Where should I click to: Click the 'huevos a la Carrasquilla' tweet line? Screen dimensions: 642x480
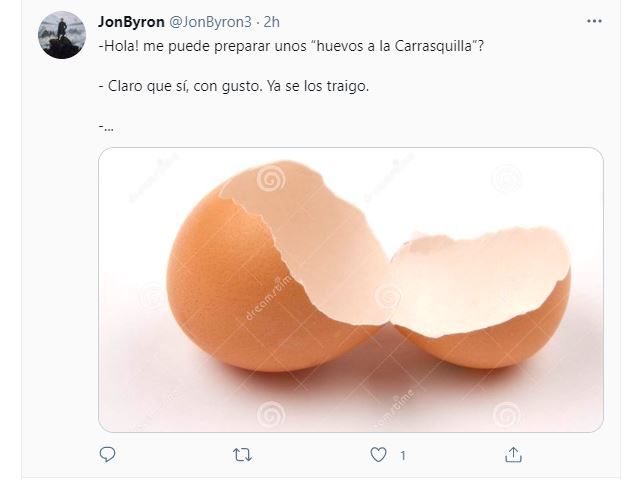click(x=291, y=46)
